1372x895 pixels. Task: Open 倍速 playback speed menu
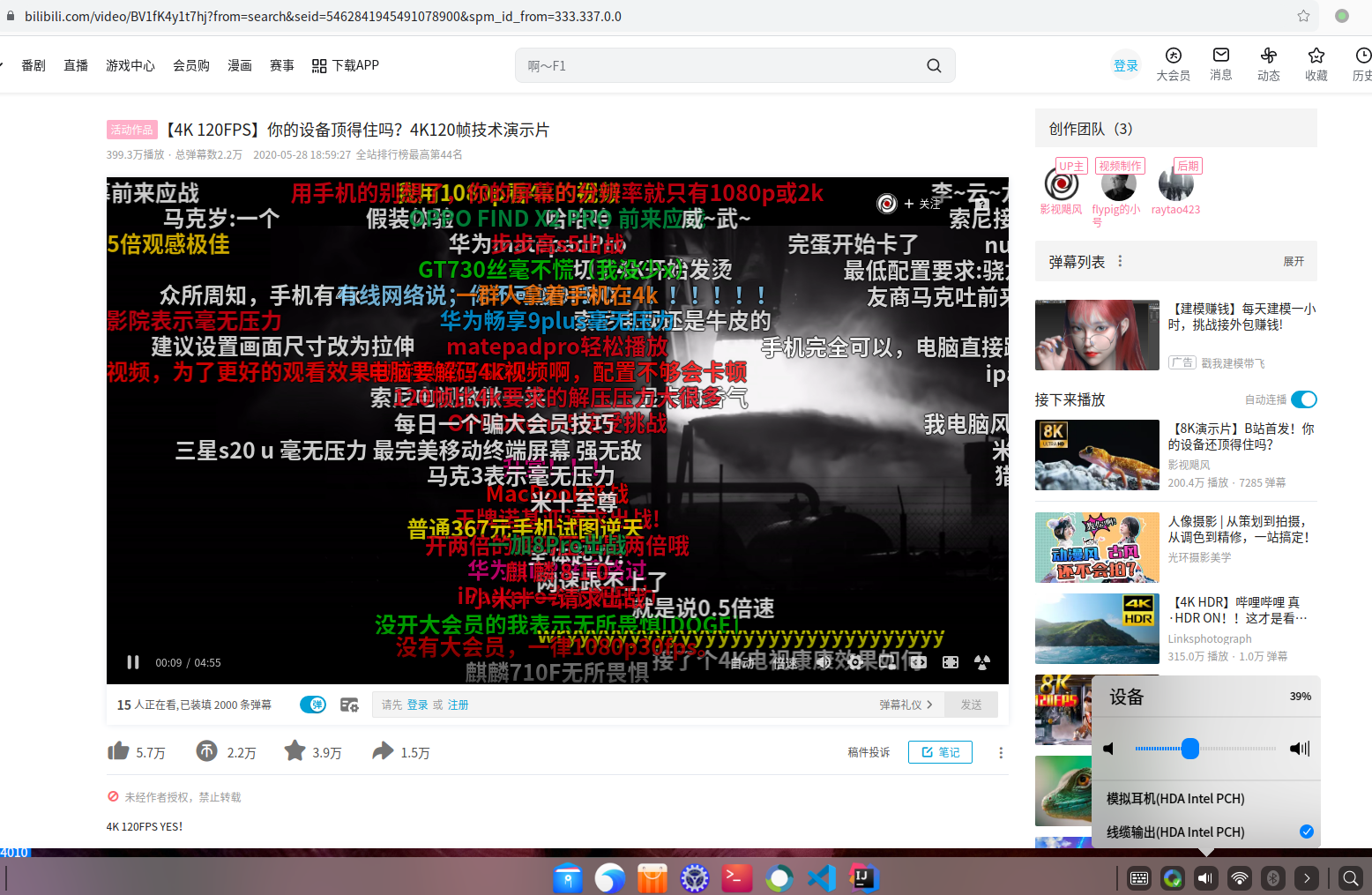pos(785,662)
